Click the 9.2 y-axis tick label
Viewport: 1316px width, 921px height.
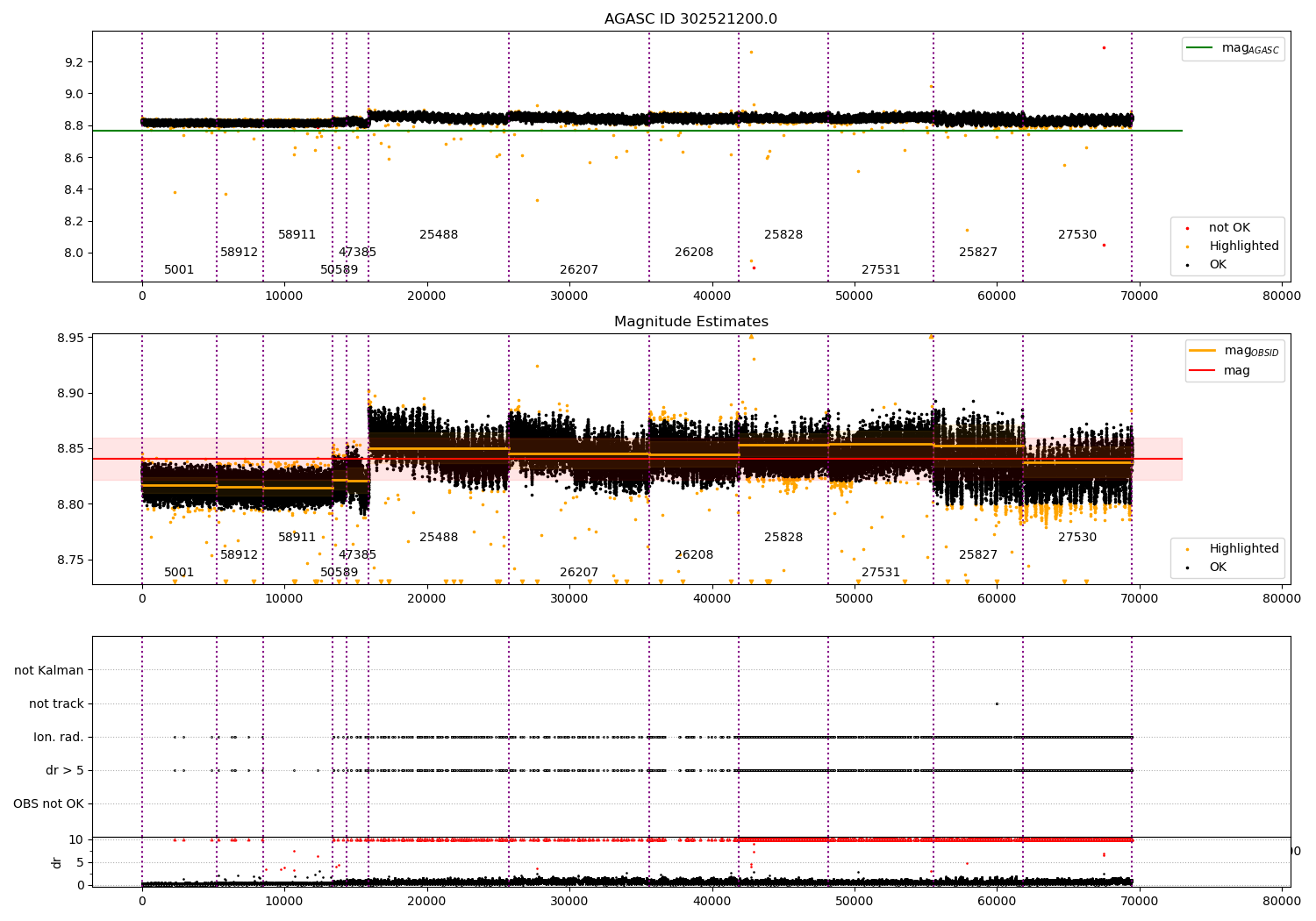point(74,62)
